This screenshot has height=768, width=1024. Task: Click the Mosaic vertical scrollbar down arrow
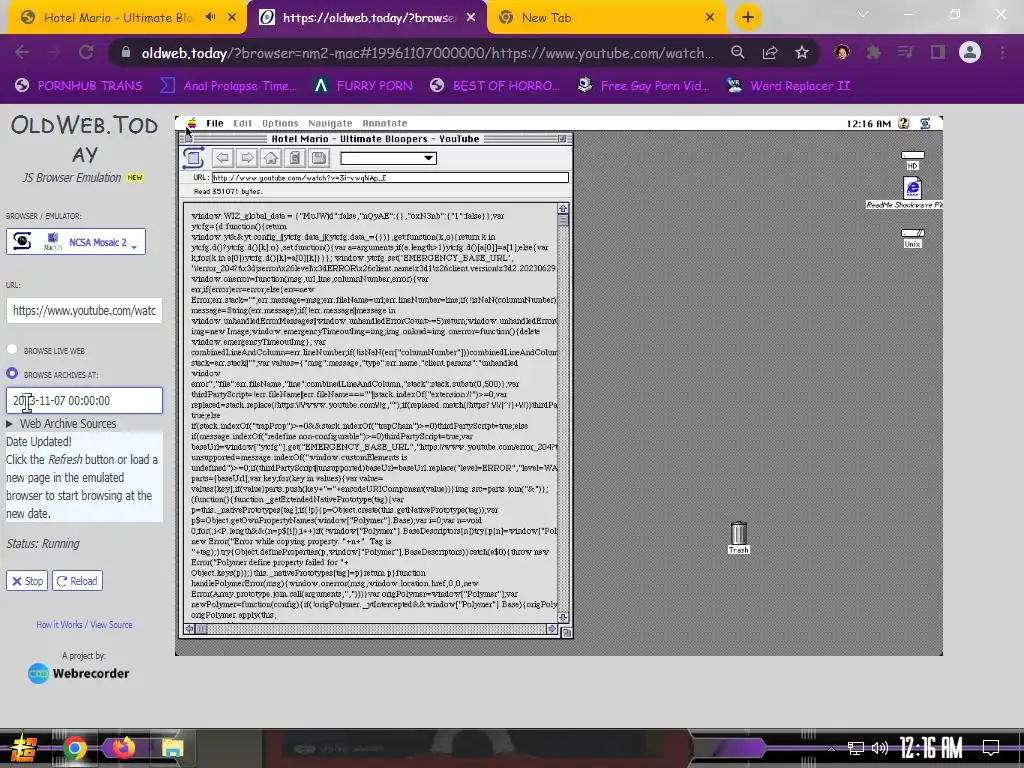pyautogui.click(x=563, y=617)
